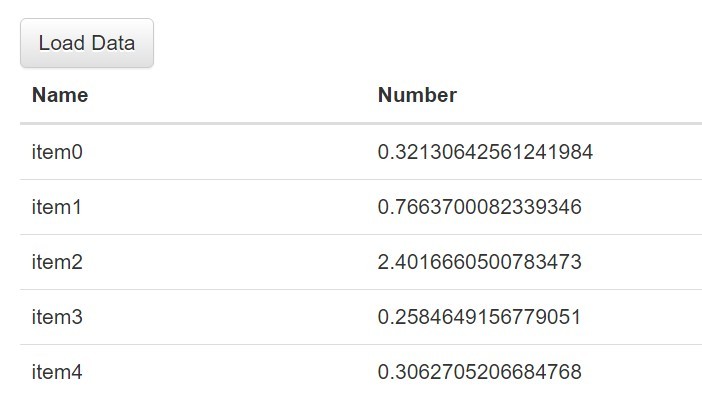702x415 pixels.
Task: Highlight the table row starting with item0
Action: (361, 152)
